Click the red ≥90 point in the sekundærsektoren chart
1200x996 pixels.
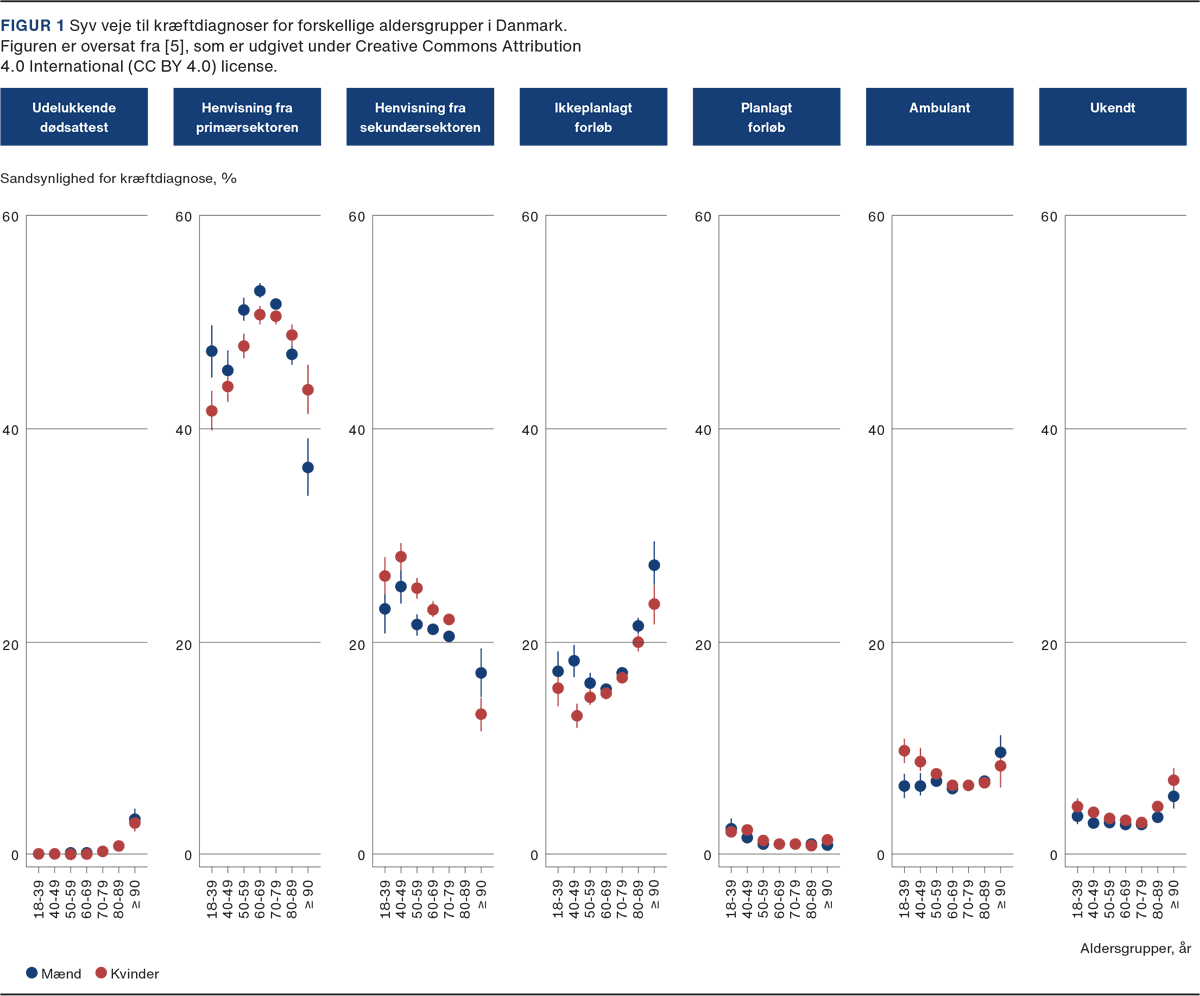(x=481, y=714)
